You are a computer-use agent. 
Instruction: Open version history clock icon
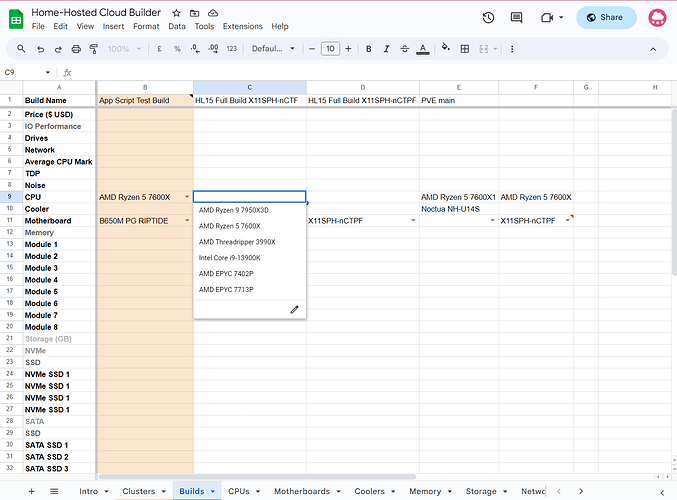point(488,18)
